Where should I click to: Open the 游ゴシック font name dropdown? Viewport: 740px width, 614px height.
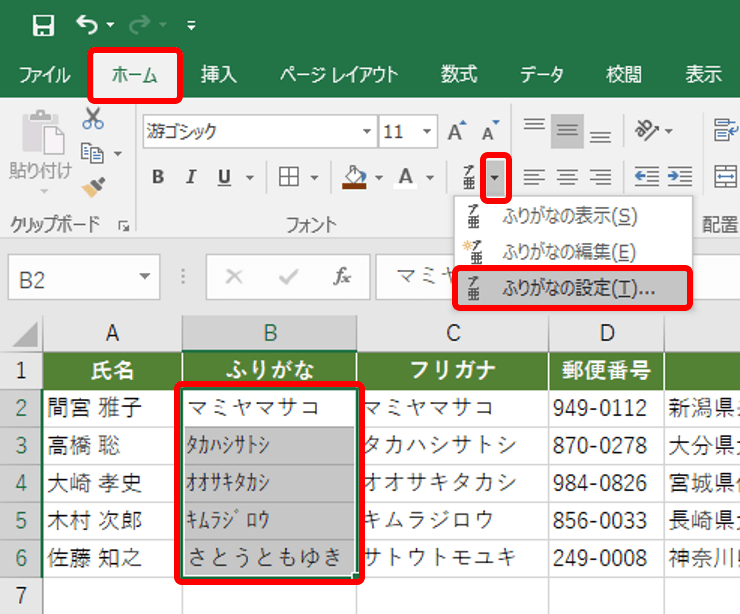[x=367, y=131]
